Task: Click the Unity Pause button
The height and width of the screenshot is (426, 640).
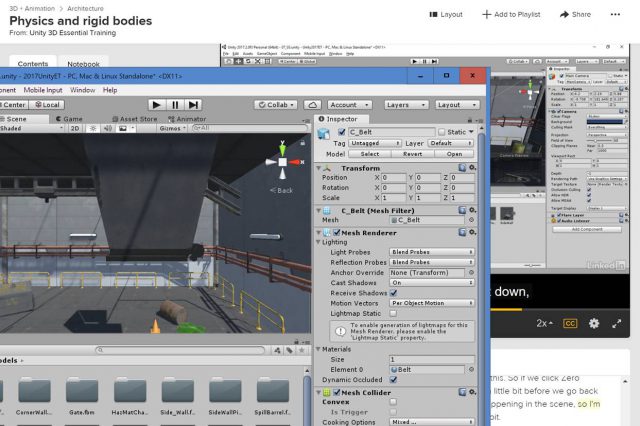Action: point(175,105)
